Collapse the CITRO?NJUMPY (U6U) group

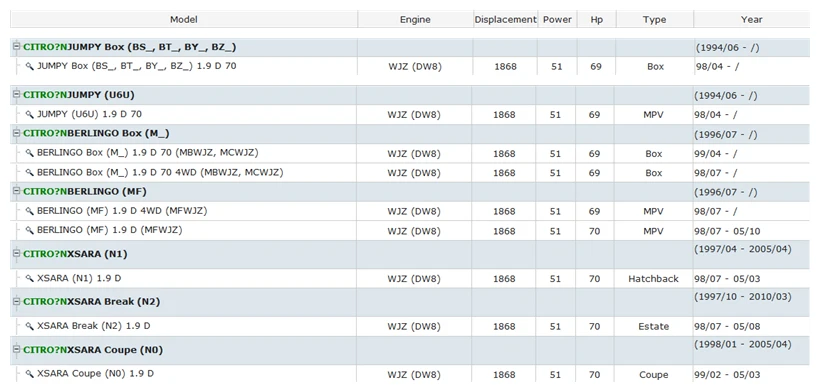pos(17,95)
